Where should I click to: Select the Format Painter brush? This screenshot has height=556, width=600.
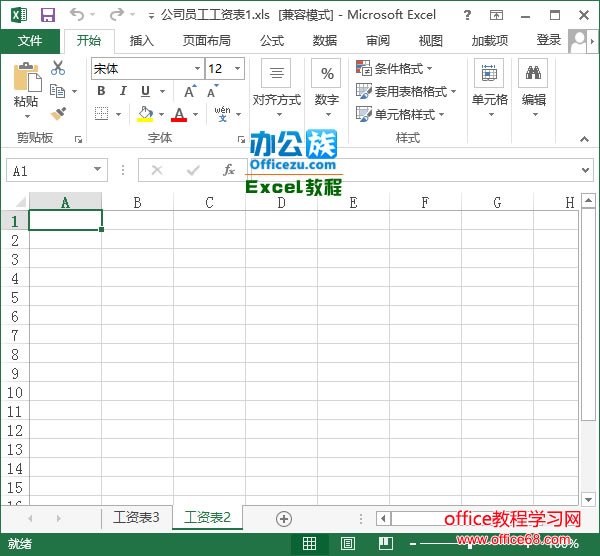point(58,114)
